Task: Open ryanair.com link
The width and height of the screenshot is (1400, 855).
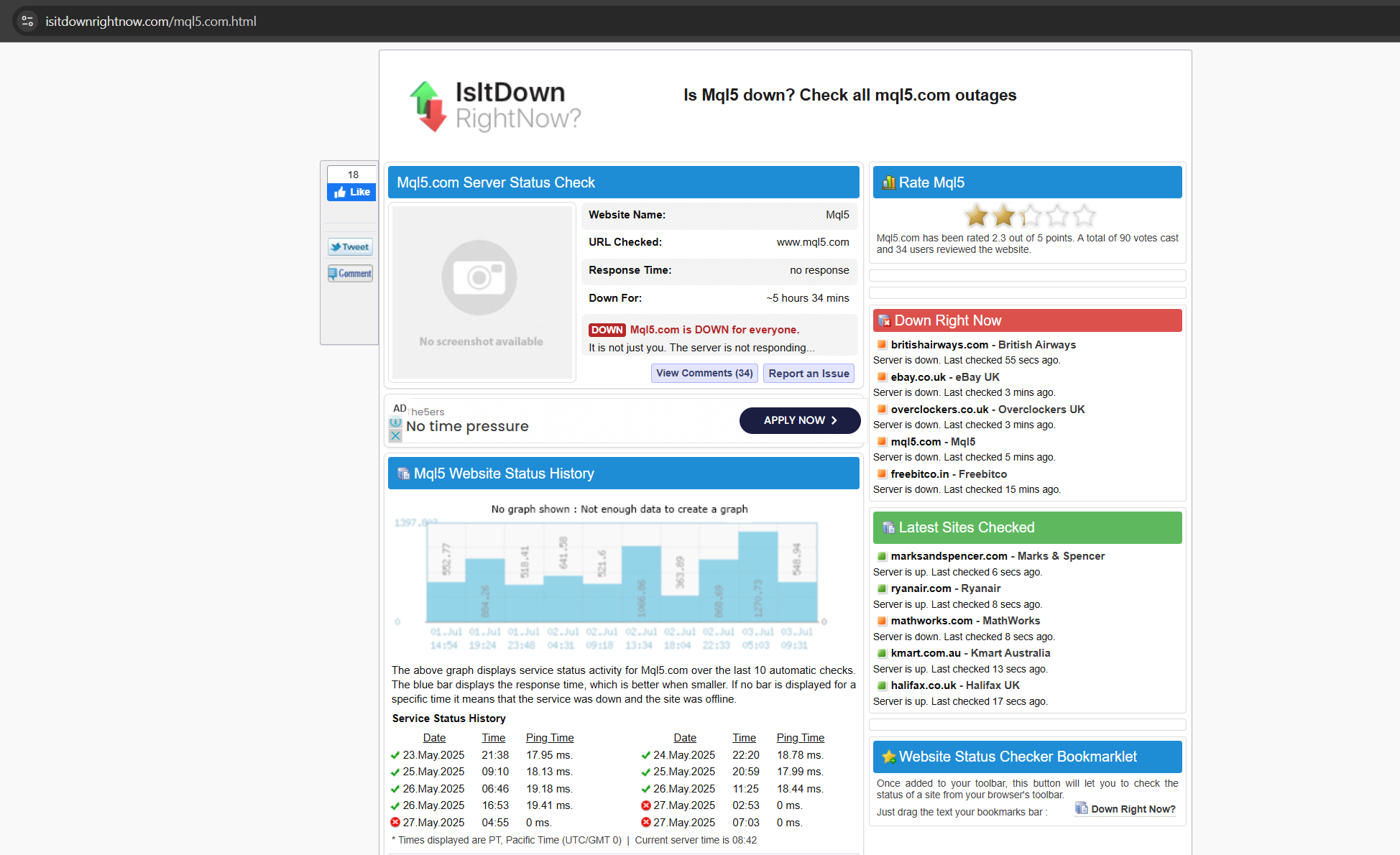Action: pyautogui.click(x=921, y=588)
